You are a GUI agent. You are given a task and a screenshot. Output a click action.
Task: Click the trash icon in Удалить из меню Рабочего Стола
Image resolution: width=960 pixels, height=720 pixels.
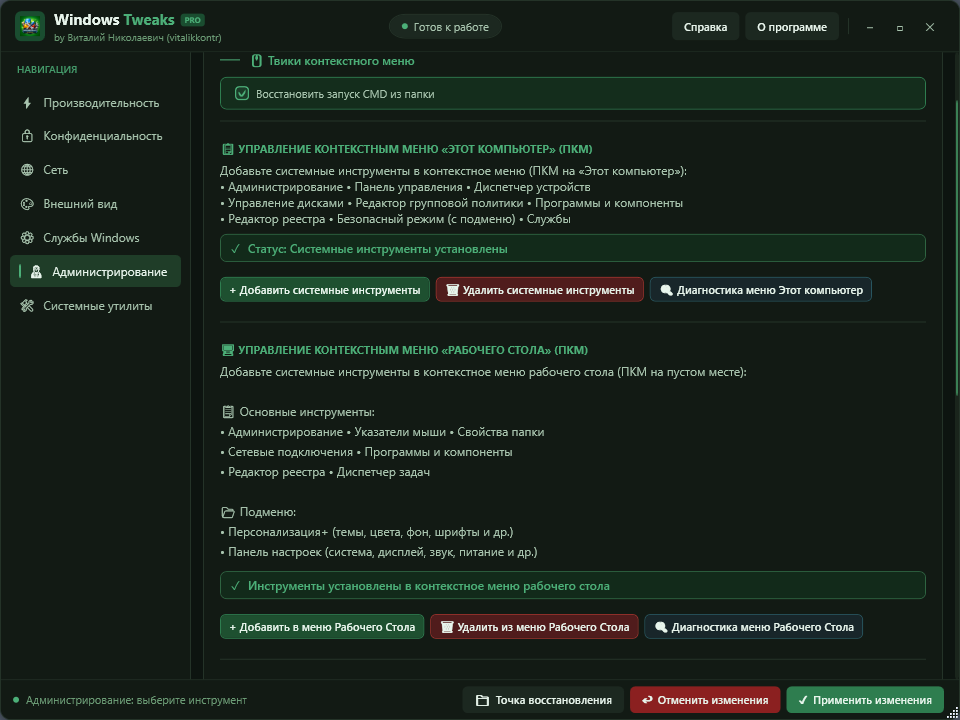(447, 627)
